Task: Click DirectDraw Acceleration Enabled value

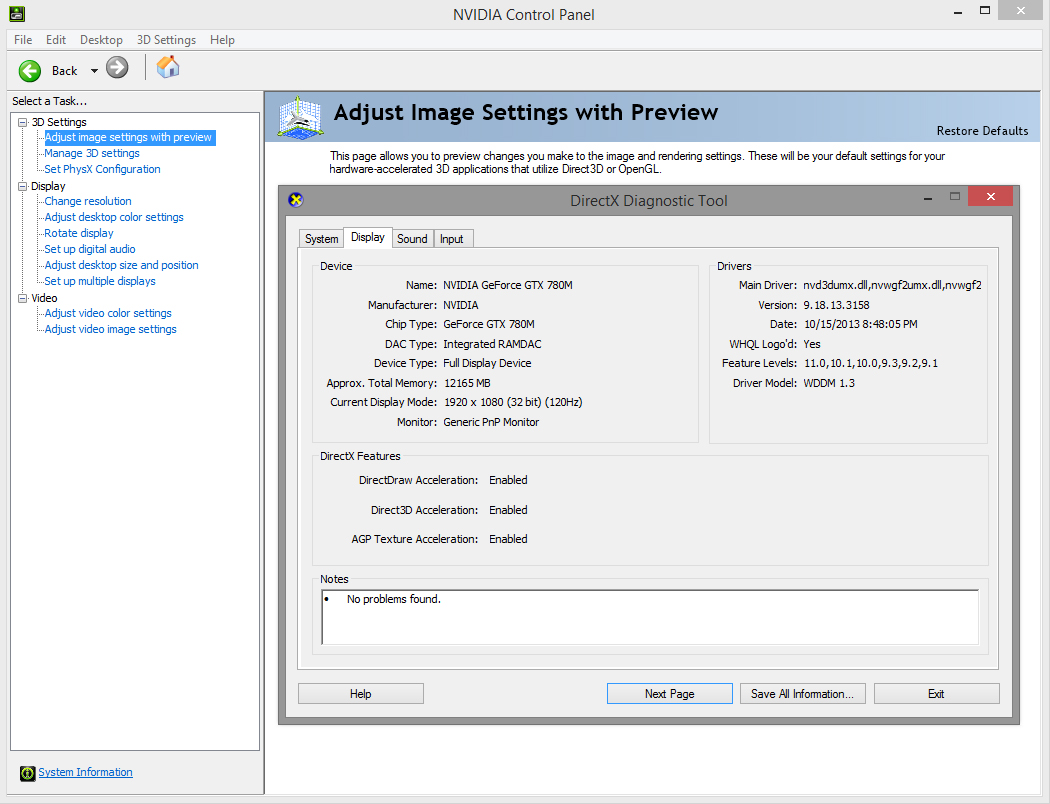Action: [x=508, y=480]
